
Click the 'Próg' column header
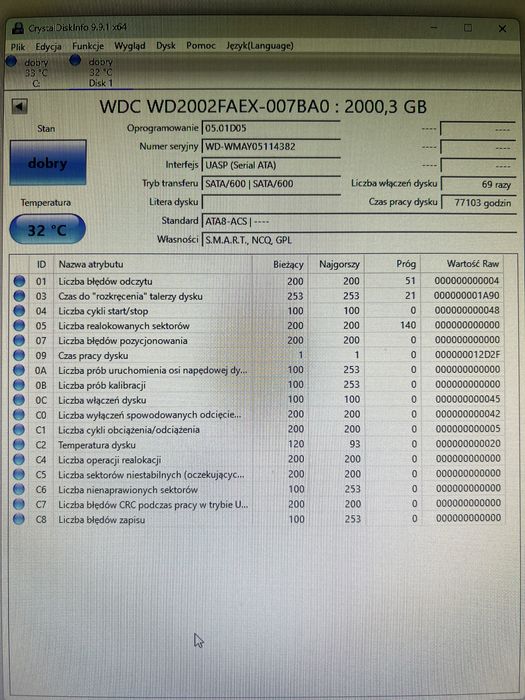click(x=393, y=264)
